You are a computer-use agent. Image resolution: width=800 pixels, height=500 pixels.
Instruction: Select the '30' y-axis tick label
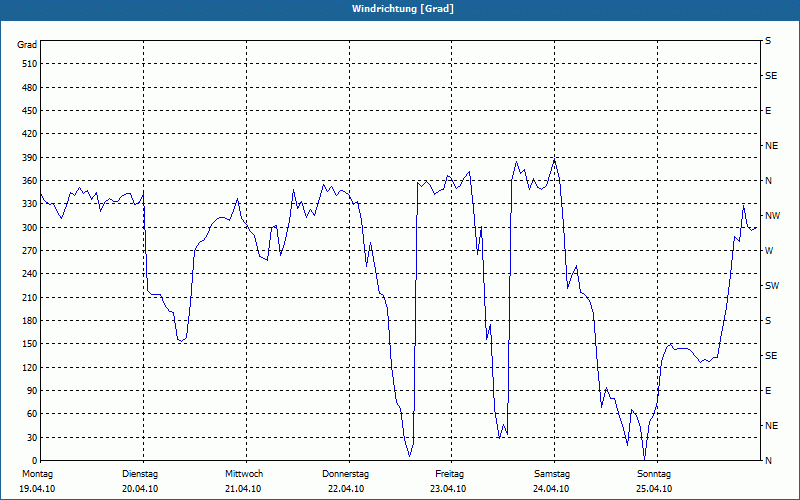pos(33,437)
